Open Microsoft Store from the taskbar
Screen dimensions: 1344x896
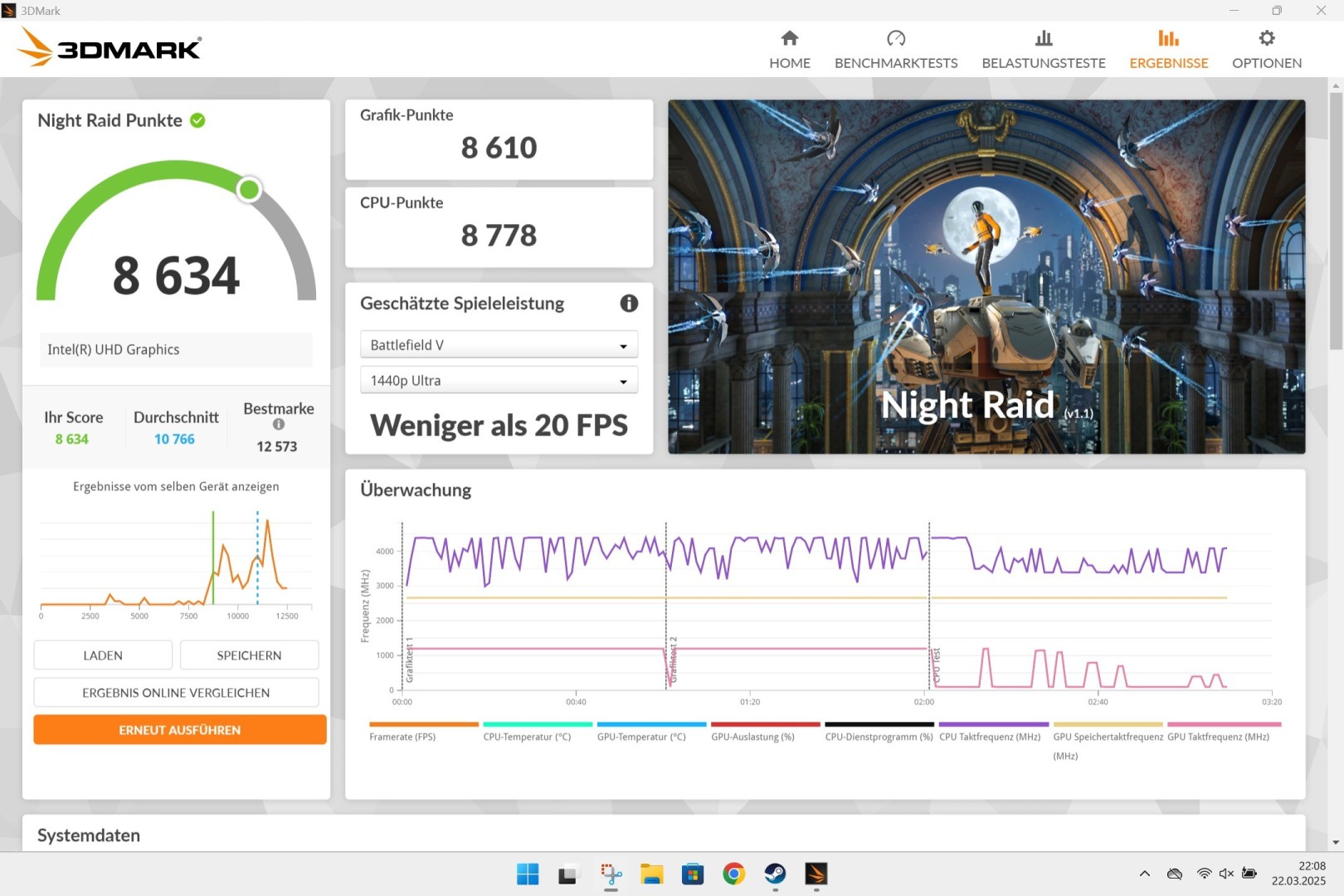click(x=693, y=874)
